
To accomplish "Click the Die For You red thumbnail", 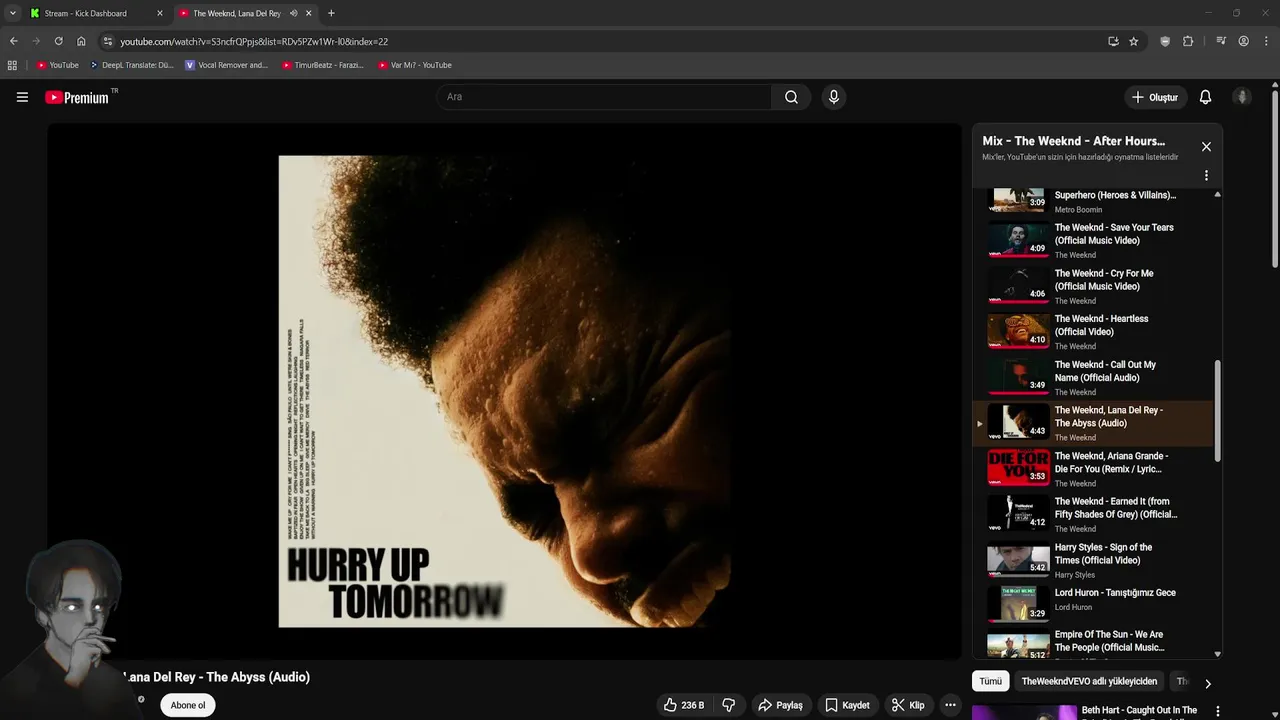I will [x=1018, y=468].
